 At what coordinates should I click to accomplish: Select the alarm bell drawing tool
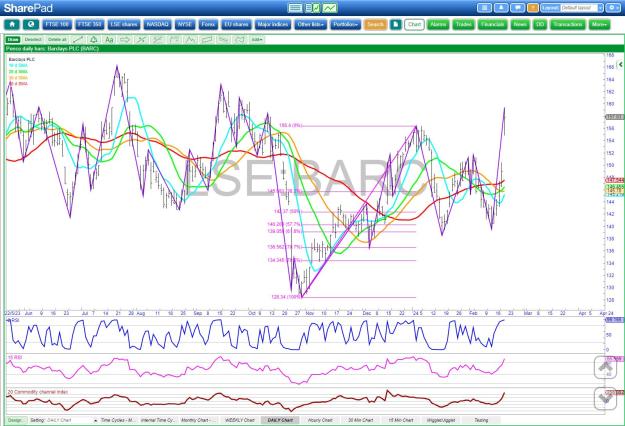(x=94, y=39)
